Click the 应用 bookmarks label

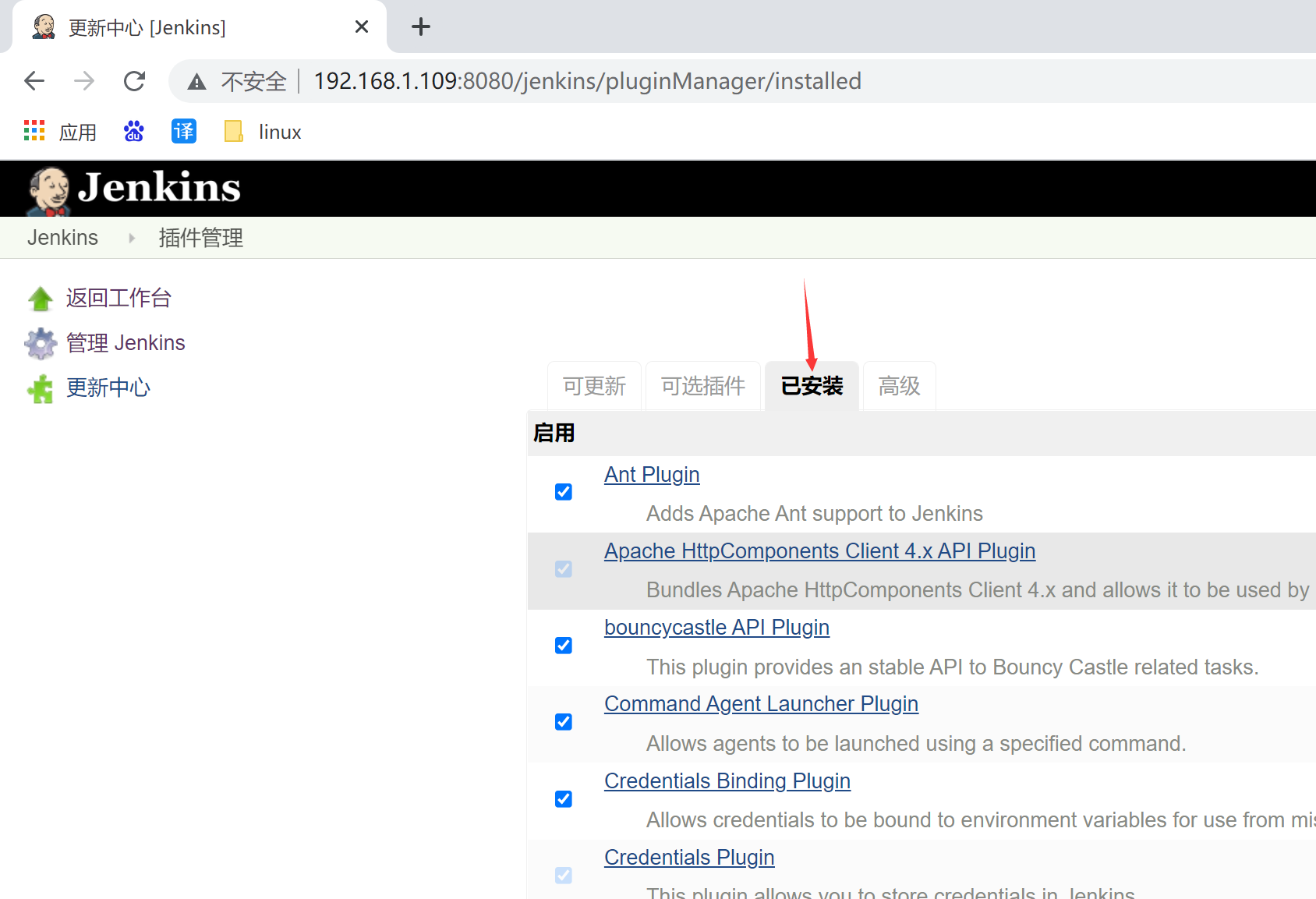[x=78, y=132]
